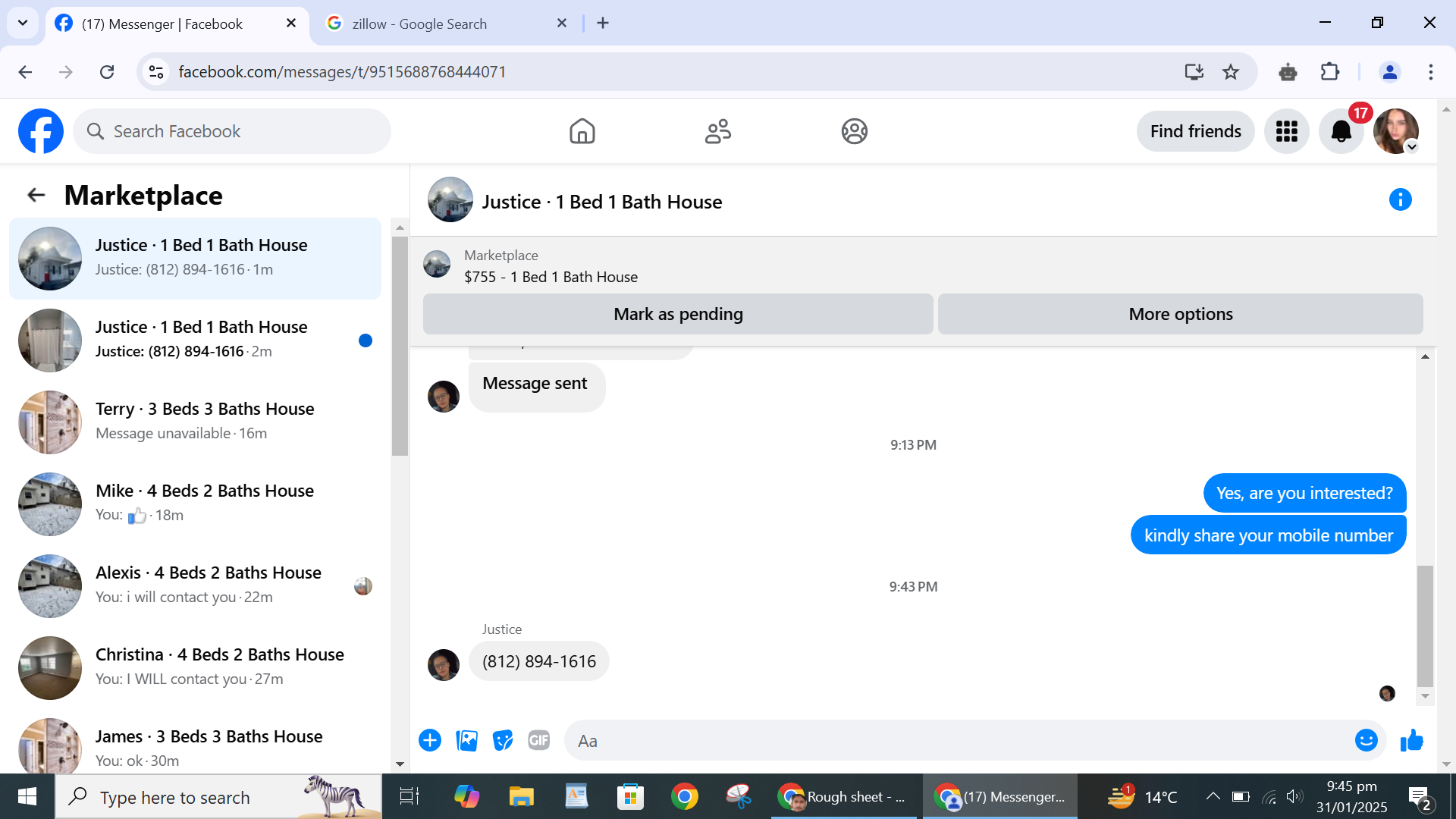
Task: Click the Facebook logo icon
Action: click(41, 131)
